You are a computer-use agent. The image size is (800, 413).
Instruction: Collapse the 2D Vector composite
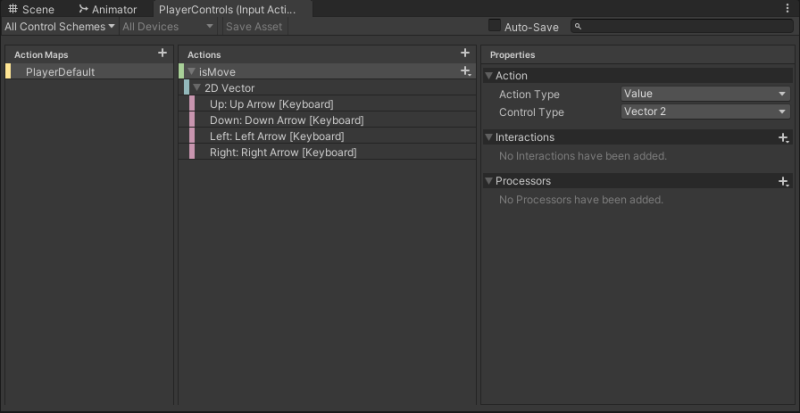coord(197,88)
